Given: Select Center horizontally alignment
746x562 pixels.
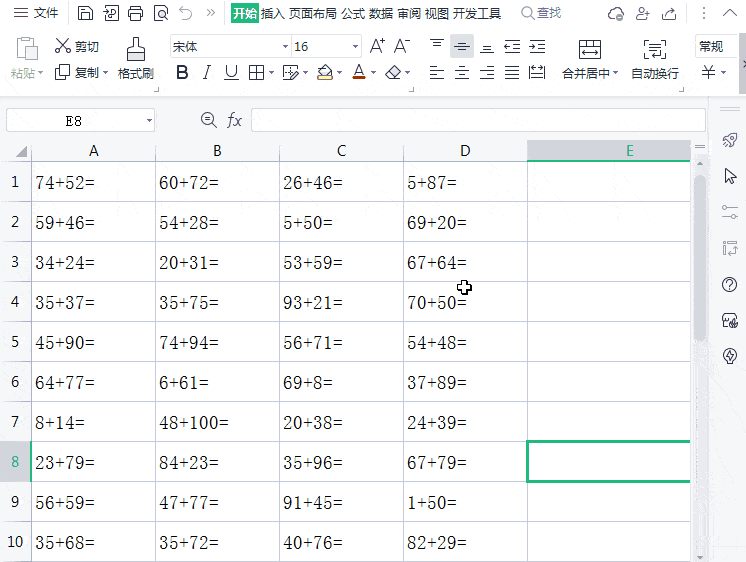Looking at the screenshot, I should point(461,73).
